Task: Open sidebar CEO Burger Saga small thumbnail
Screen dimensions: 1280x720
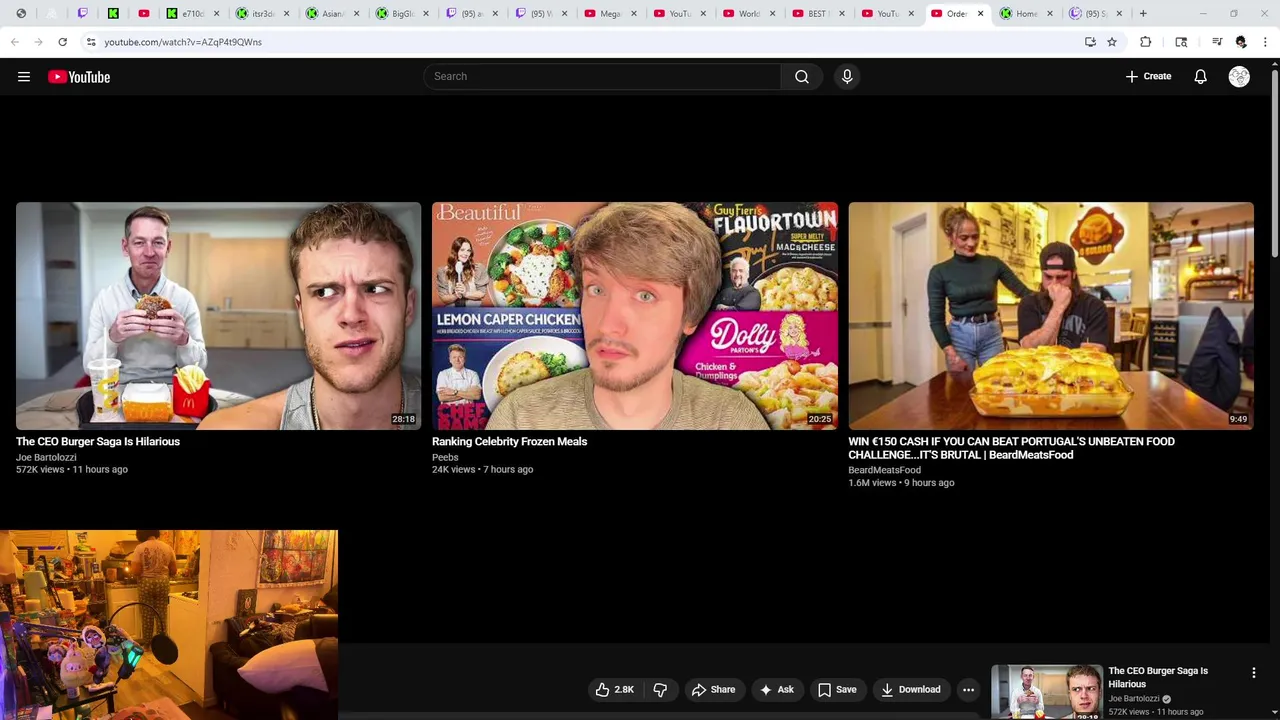Action: coord(1046,692)
